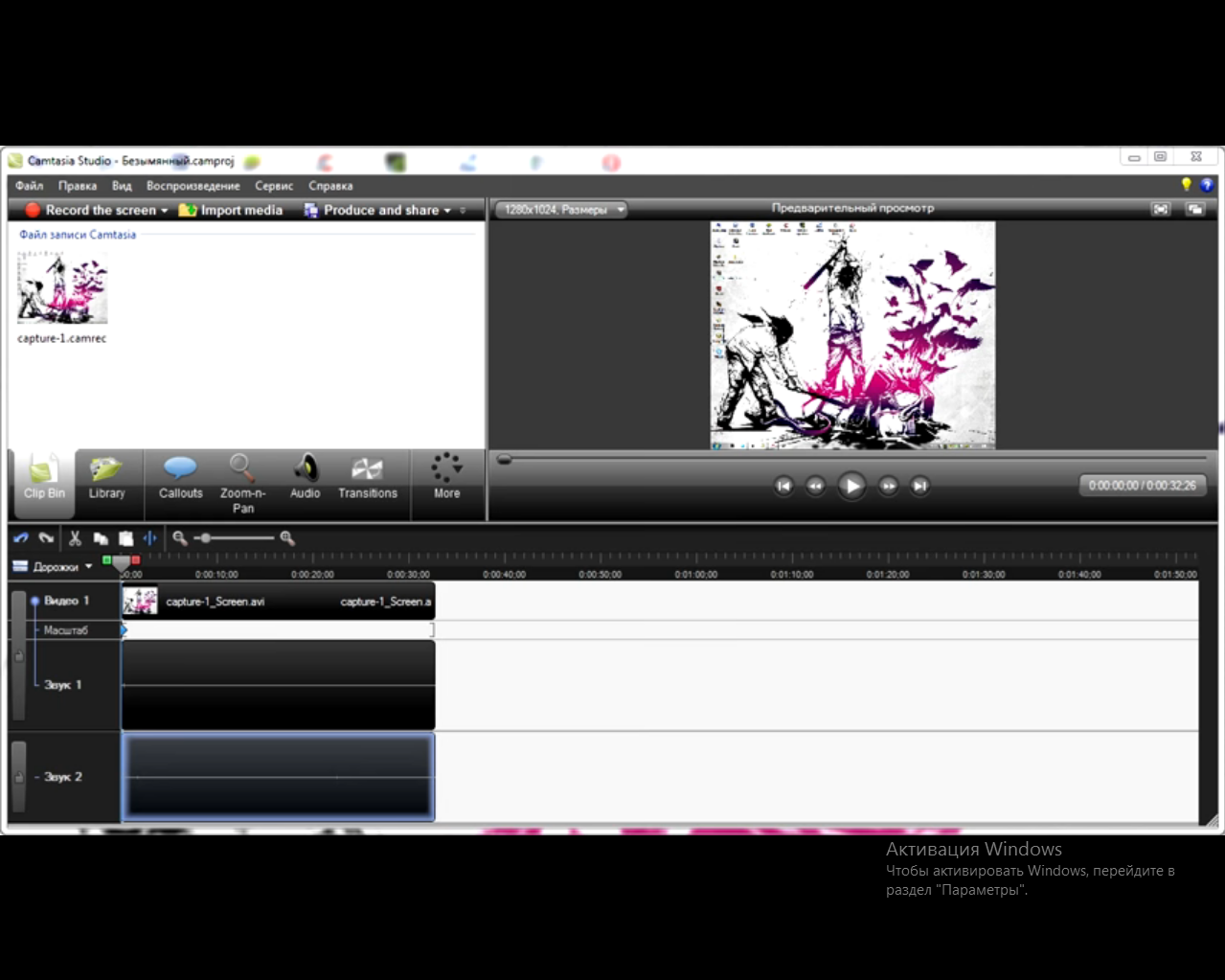
Task: Click the tracks list icon beside Дорожки
Action: pyautogui.click(x=20, y=567)
